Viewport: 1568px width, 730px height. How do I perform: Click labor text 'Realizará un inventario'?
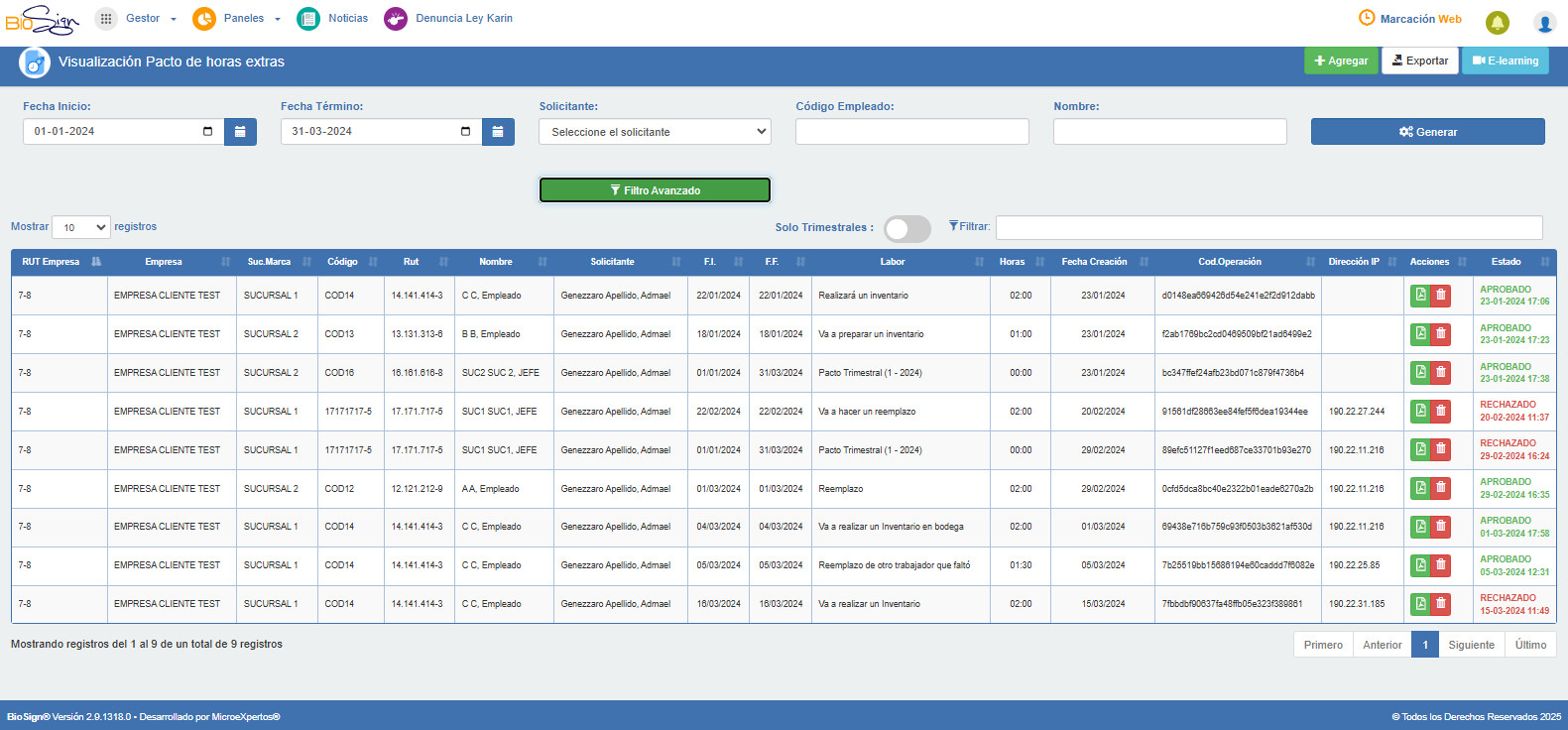click(863, 296)
